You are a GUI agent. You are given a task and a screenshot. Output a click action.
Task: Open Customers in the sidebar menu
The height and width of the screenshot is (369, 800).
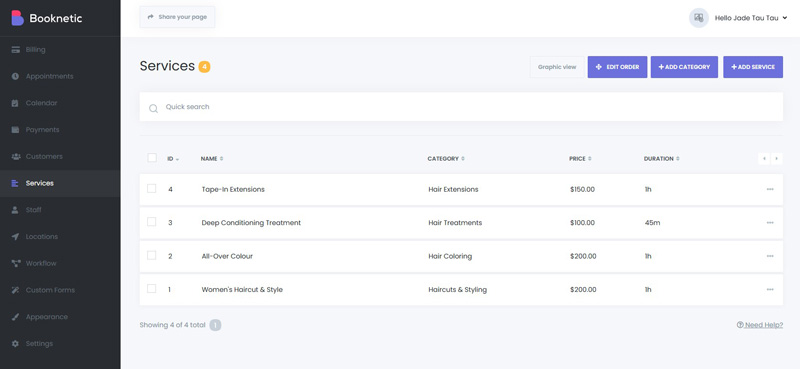(60, 156)
